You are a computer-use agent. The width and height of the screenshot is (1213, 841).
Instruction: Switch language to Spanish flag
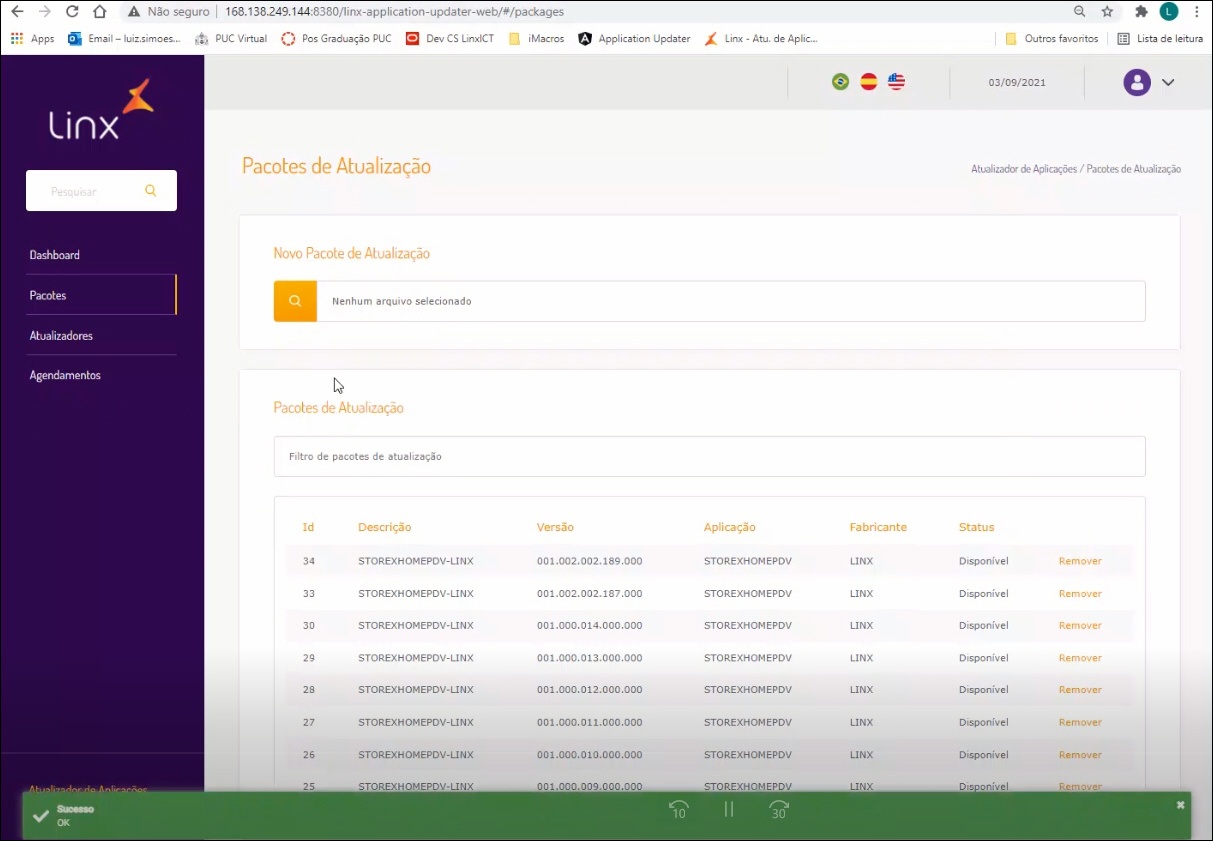(x=869, y=82)
